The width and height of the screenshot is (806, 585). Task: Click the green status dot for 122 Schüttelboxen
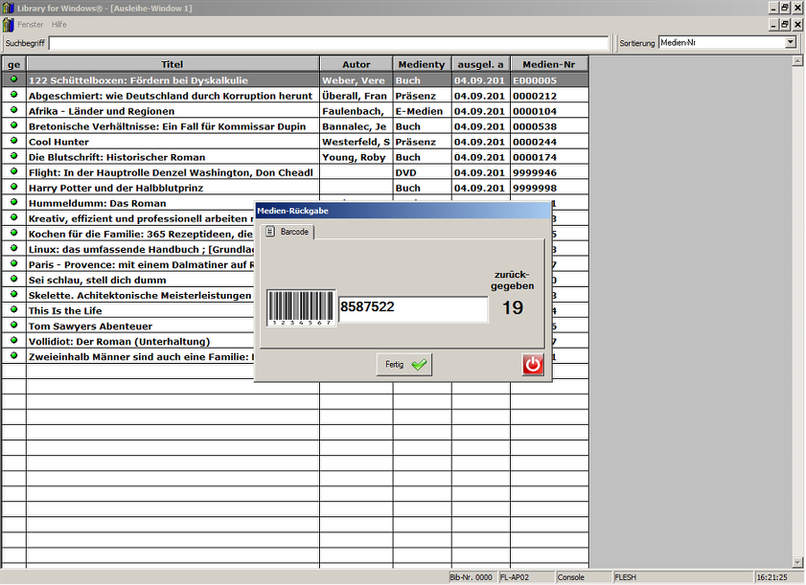tap(14, 79)
